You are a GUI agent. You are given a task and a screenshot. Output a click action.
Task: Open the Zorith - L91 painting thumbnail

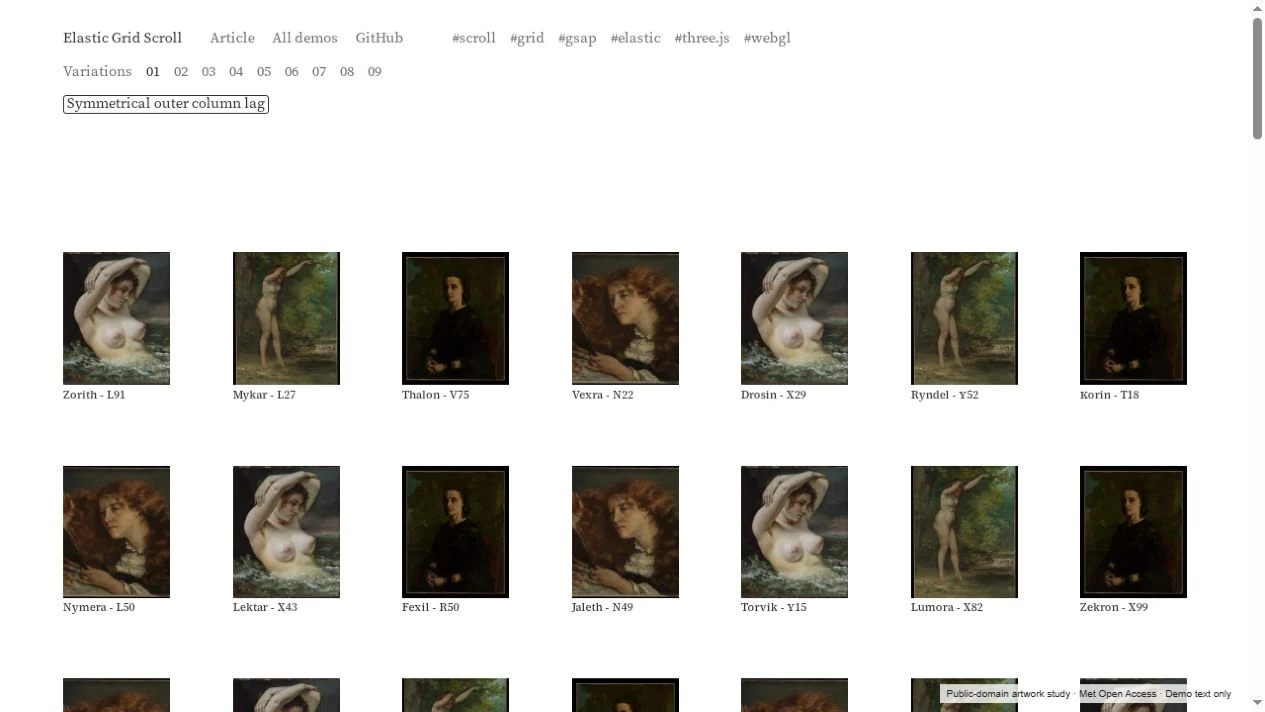tap(116, 318)
